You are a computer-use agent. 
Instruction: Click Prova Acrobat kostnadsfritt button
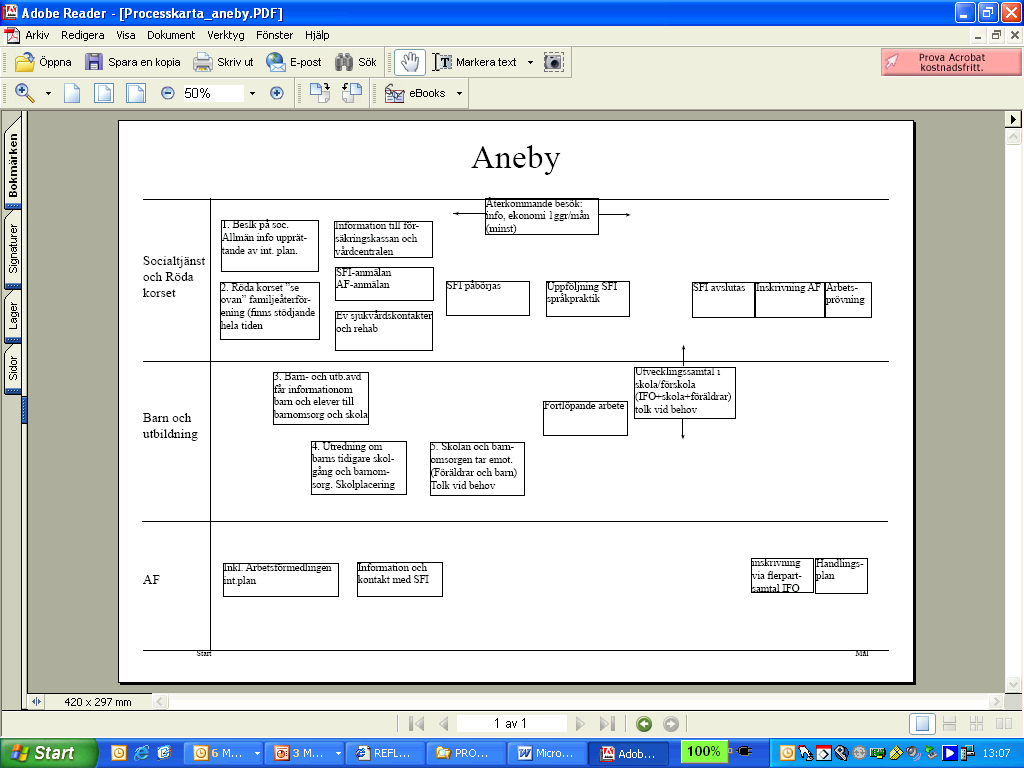coord(951,62)
